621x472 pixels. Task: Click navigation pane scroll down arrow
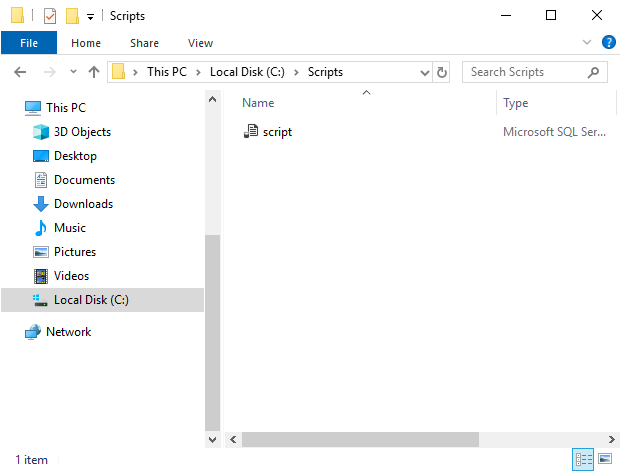pyautogui.click(x=212, y=440)
